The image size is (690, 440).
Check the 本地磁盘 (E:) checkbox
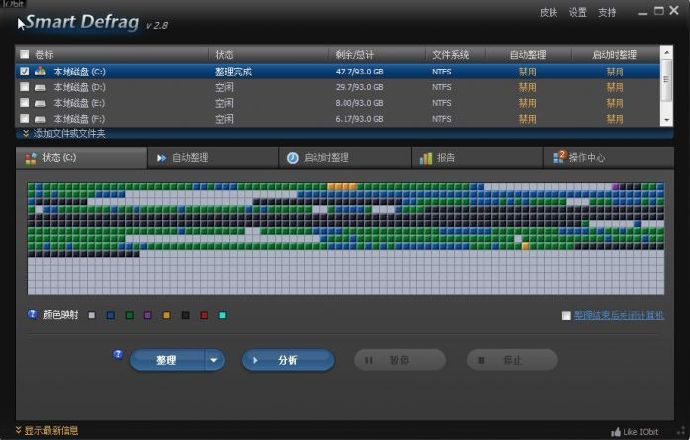pyautogui.click(x=25, y=103)
